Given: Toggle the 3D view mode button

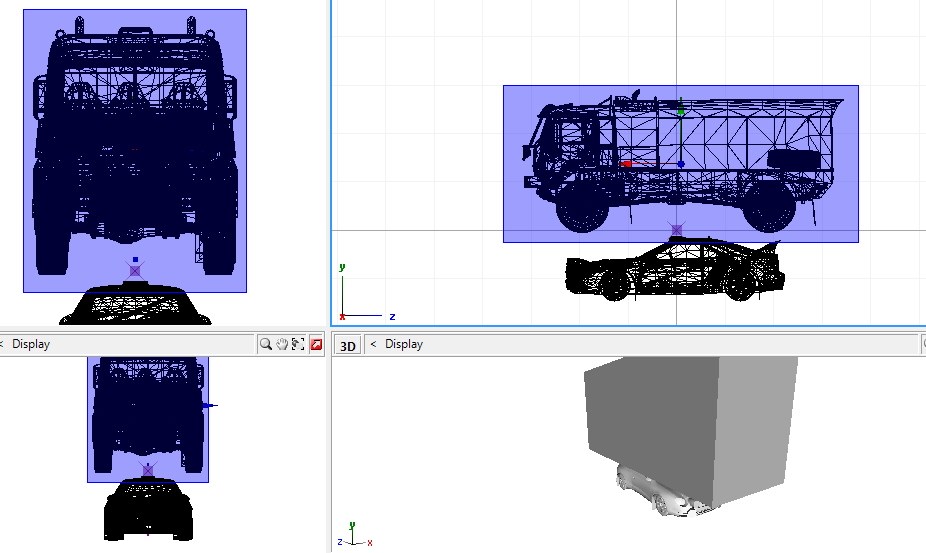Looking at the screenshot, I should [x=347, y=345].
